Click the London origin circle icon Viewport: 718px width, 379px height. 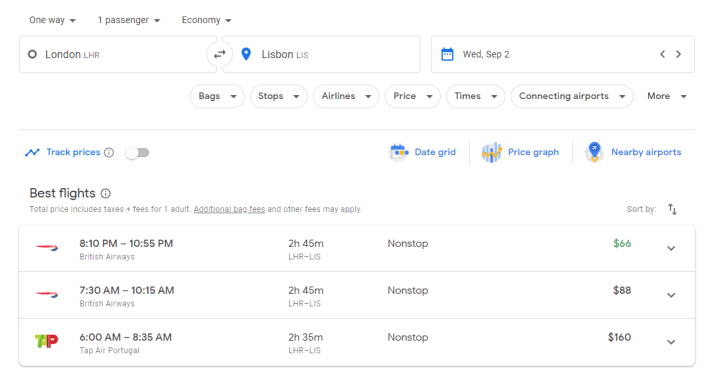pyautogui.click(x=32, y=54)
